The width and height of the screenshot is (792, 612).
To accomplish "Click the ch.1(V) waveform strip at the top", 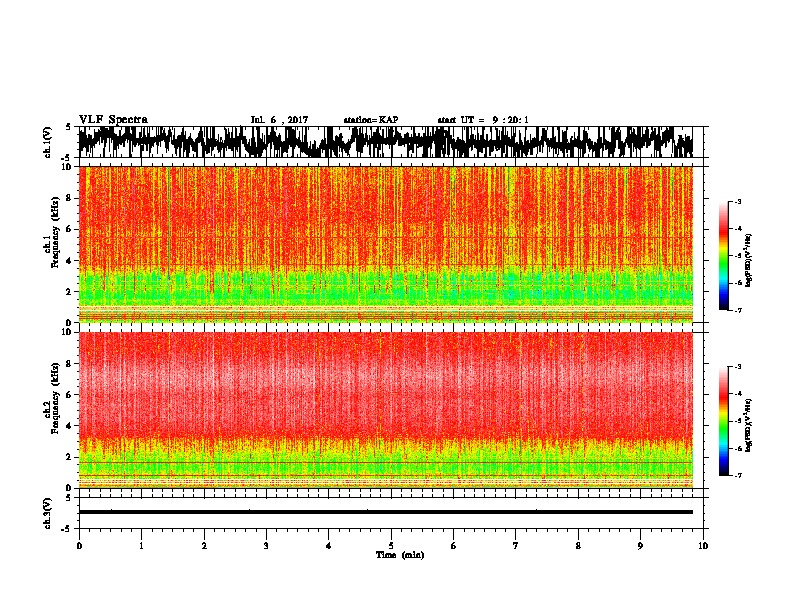I will click(385, 142).
